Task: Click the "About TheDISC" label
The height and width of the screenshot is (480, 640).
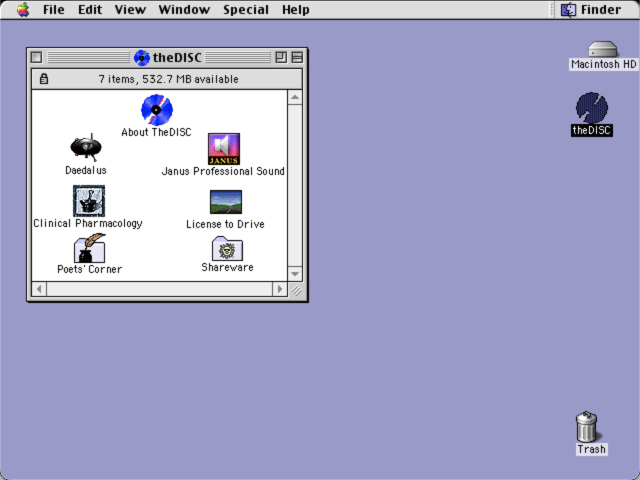Action: [x=156, y=132]
